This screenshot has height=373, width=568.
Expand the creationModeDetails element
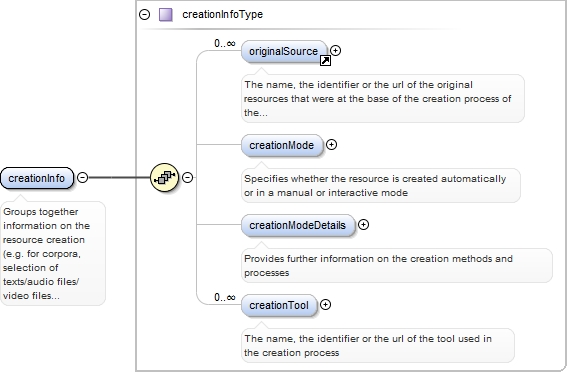coord(363,225)
